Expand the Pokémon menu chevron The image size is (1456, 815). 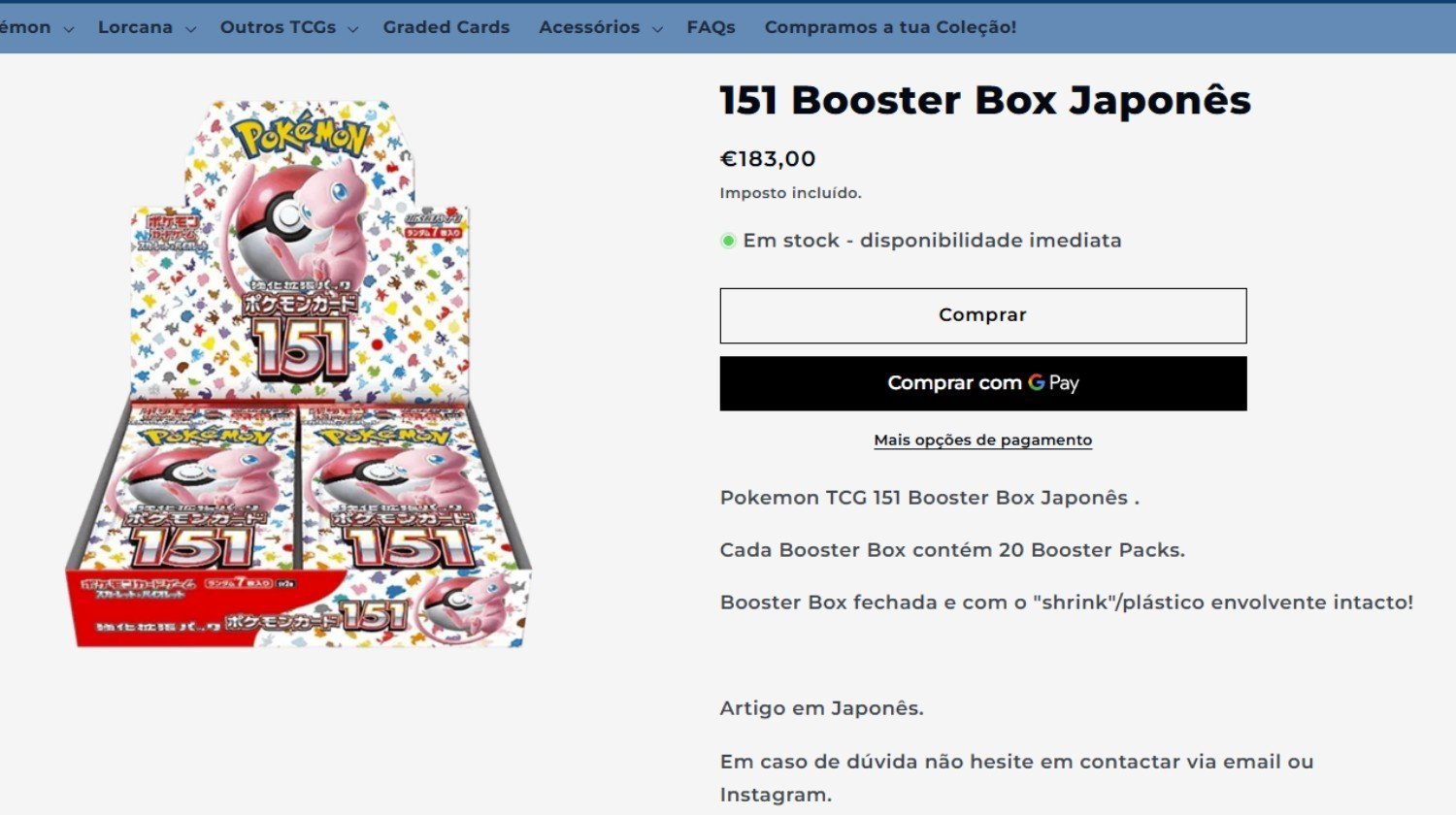point(69,29)
